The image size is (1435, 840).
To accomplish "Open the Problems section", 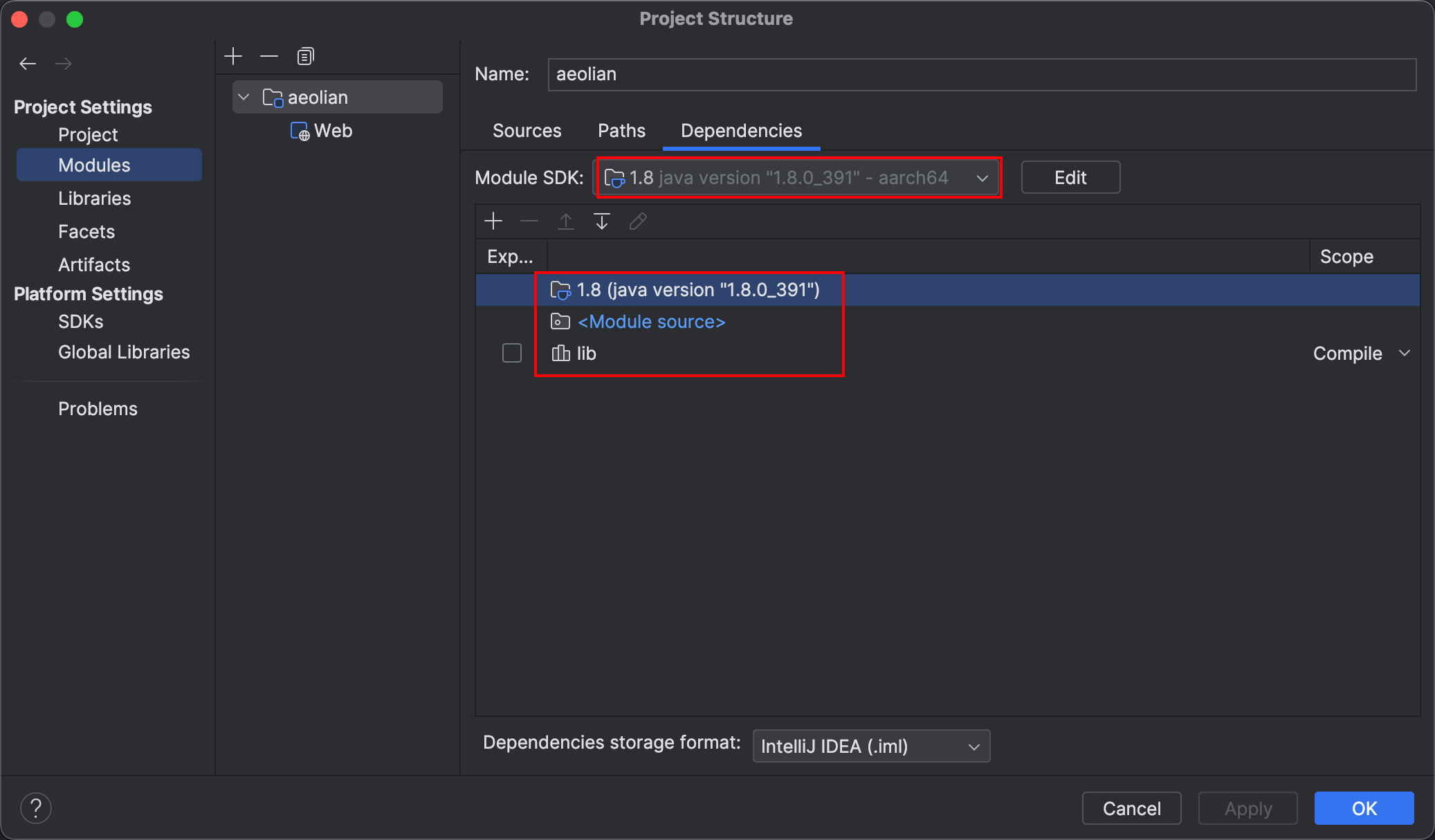I will pyautogui.click(x=98, y=409).
